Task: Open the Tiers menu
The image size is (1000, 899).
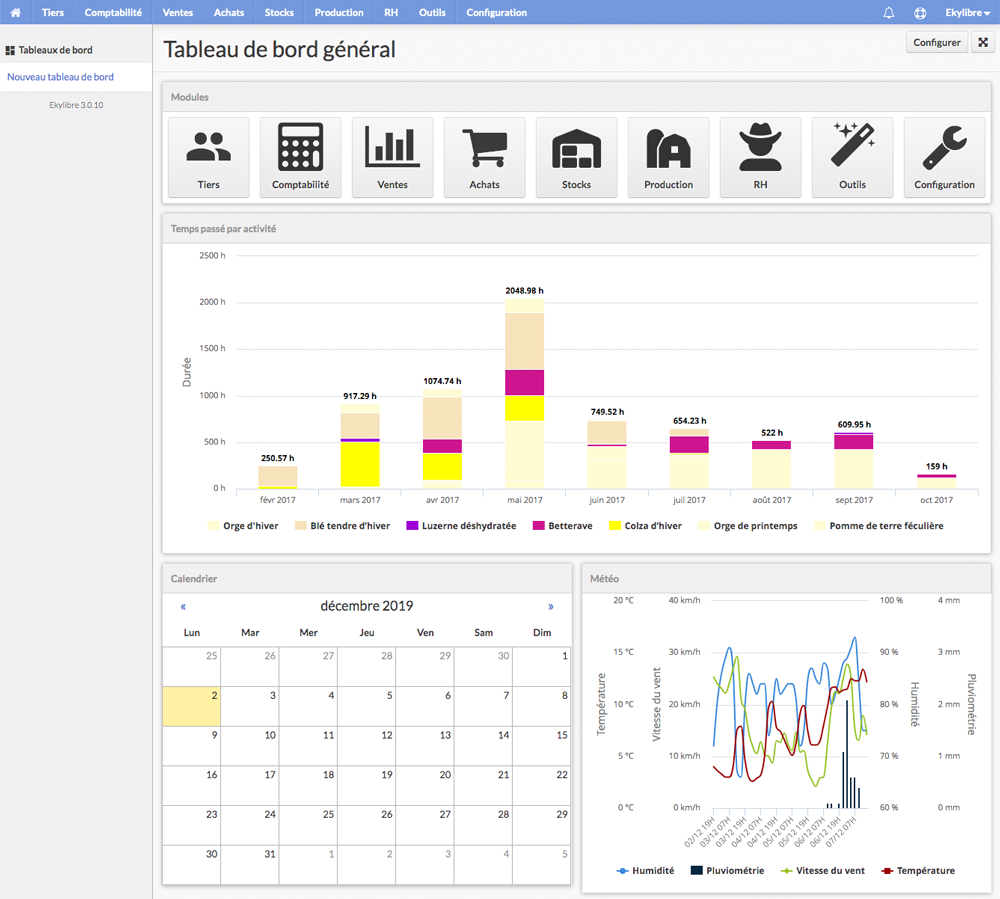Action: click(x=53, y=12)
